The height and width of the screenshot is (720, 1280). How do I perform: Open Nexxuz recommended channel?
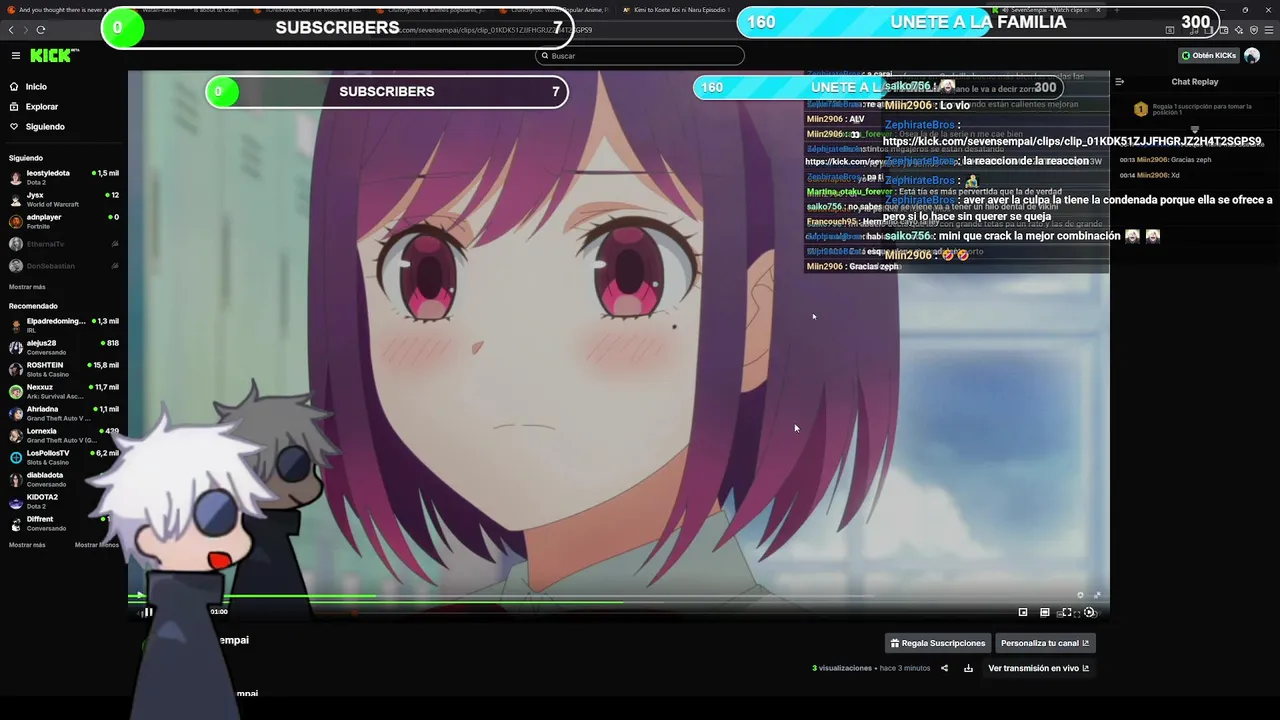click(x=63, y=391)
